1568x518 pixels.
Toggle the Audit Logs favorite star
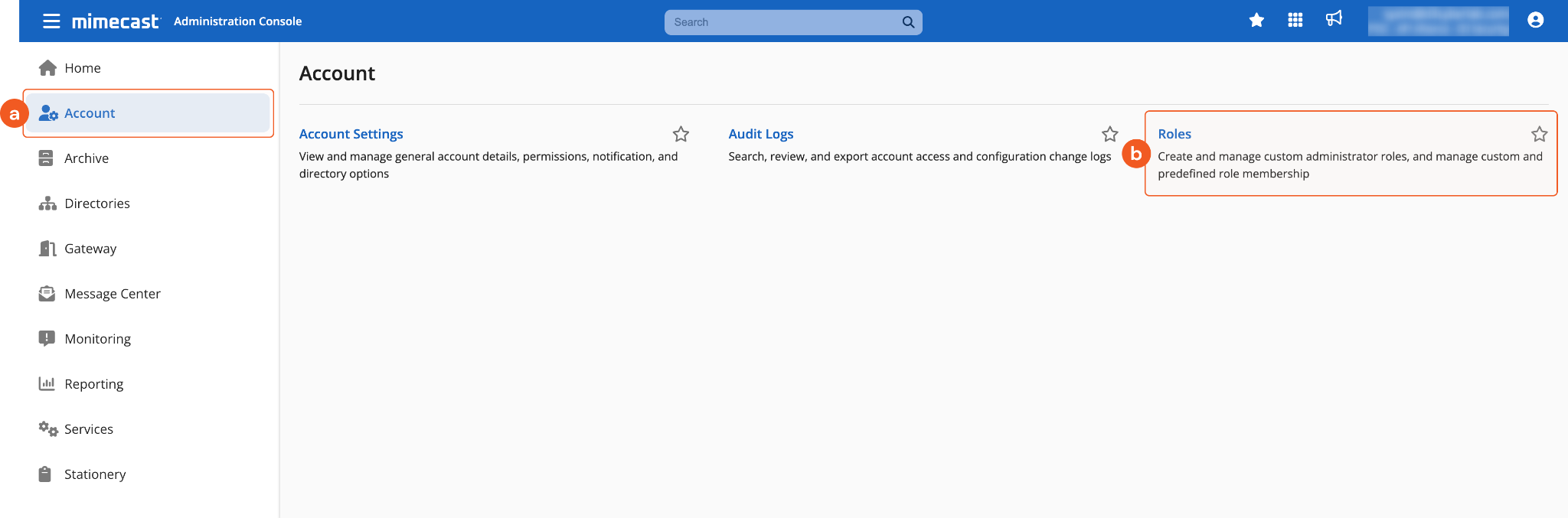1109,135
